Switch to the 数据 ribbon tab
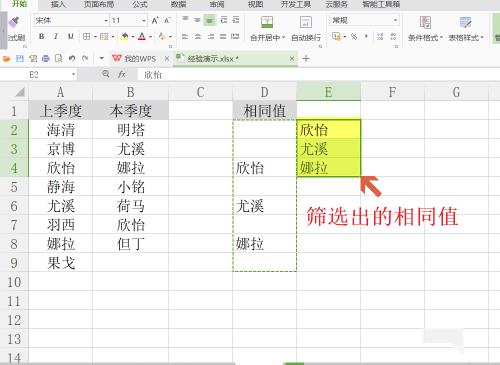 tap(178, 4)
